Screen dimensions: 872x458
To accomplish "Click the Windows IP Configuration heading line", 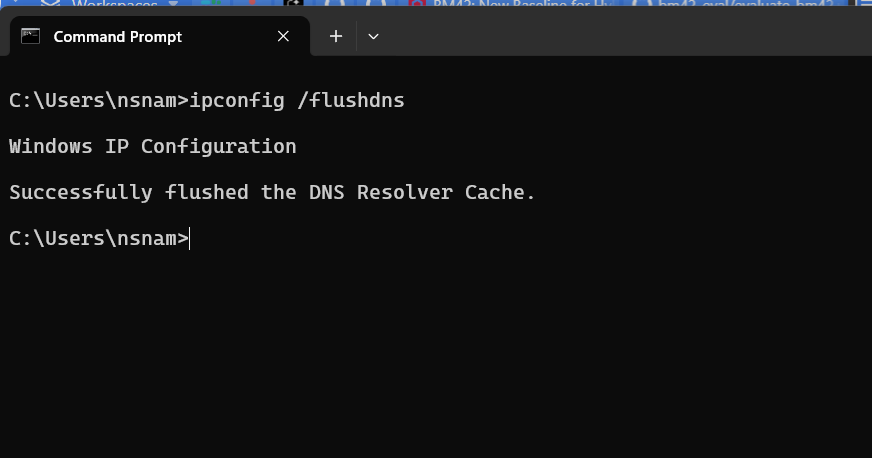I will tap(152, 146).
